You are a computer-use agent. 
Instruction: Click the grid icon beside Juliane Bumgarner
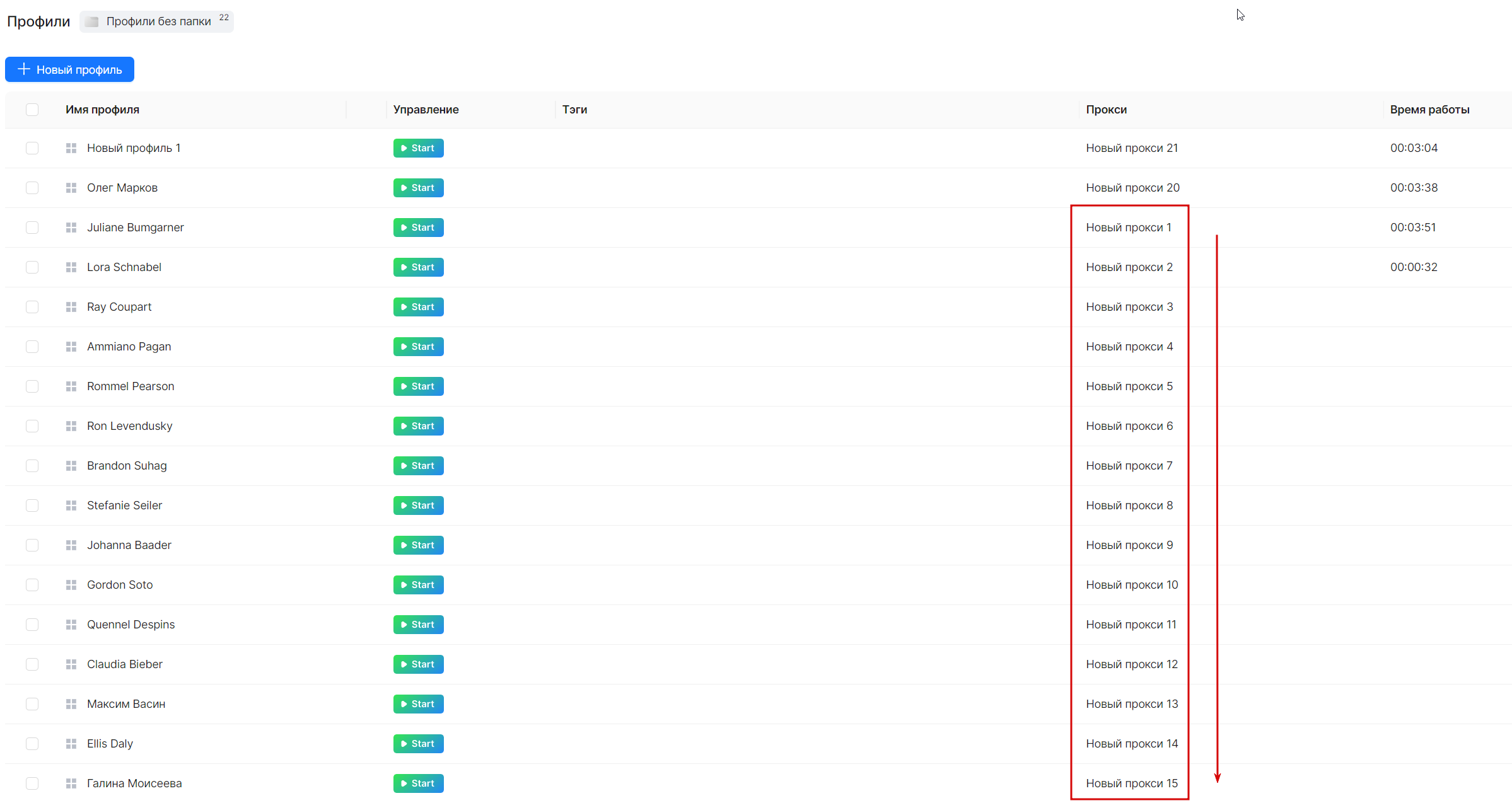[x=71, y=228]
